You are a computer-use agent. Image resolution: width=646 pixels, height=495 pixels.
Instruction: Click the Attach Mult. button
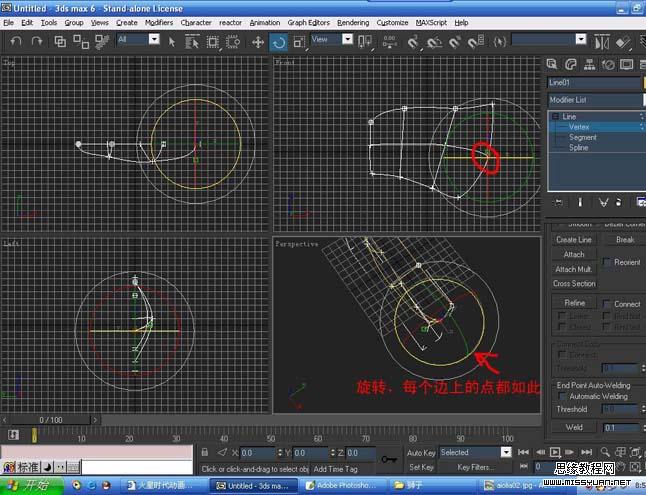click(574, 270)
